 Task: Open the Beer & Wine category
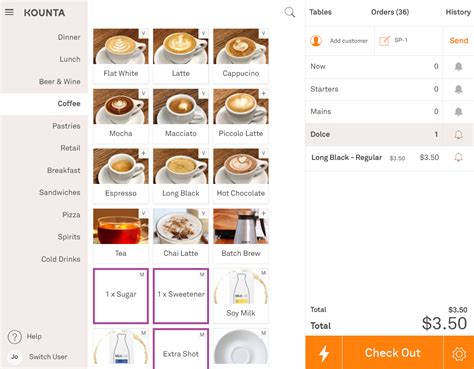(60, 82)
